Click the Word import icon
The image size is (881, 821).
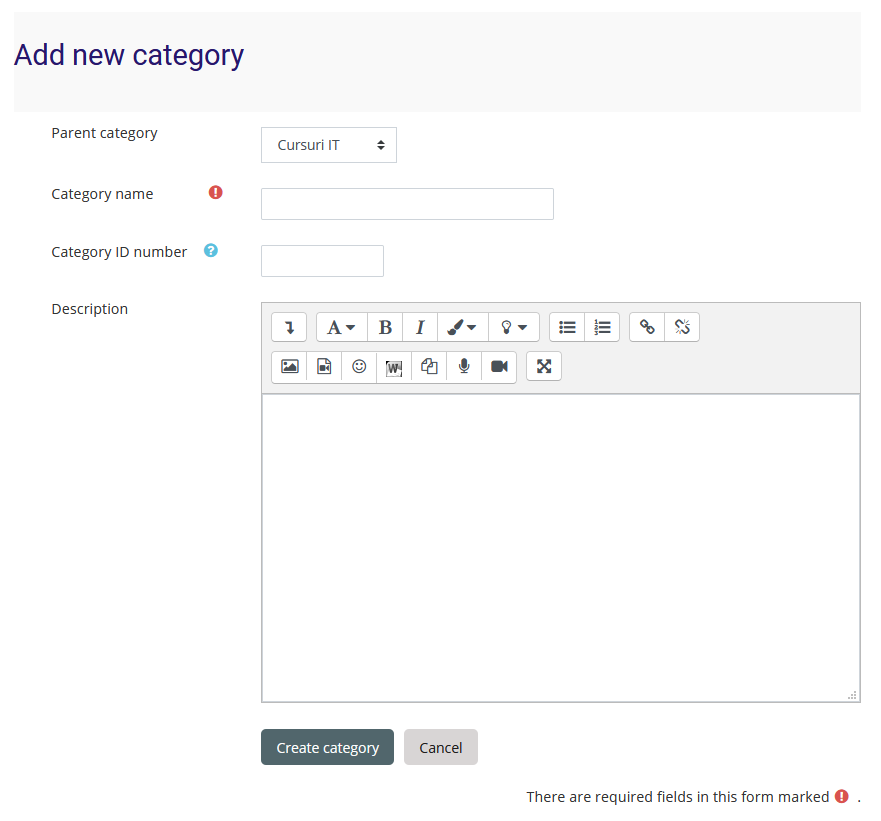(394, 366)
